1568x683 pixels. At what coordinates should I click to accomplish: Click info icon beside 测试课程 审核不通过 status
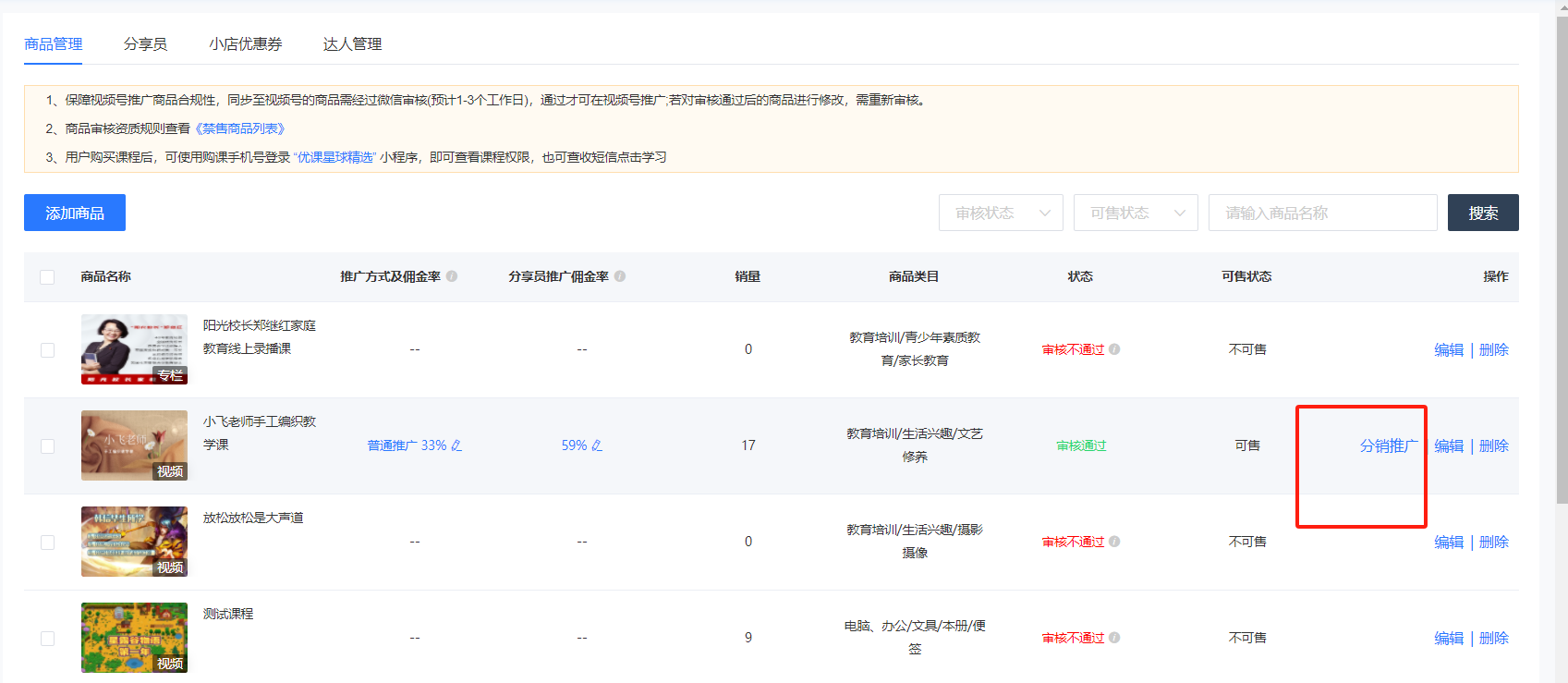pyautogui.click(x=1114, y=638)
